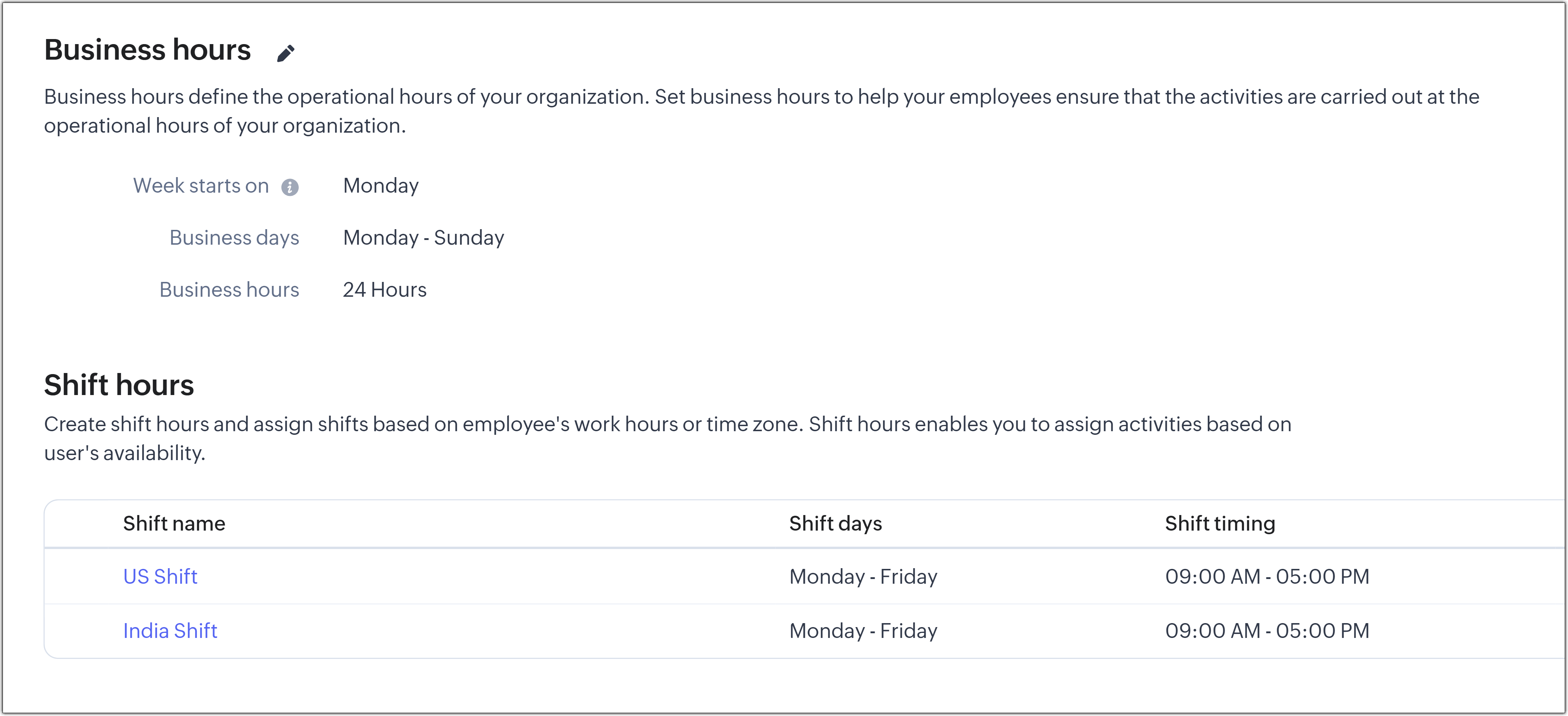Click the Monday - Sunday business days value
Image resolution: width=1568 pixels, height=716 pixels.
pos(423,237)
